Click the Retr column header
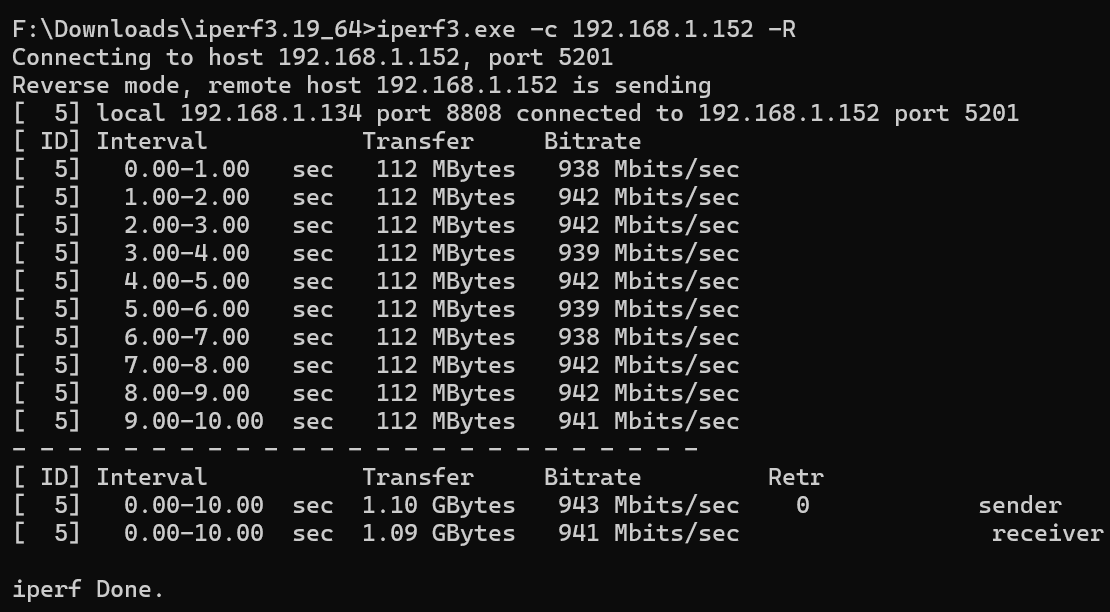The image size is (1110, 612). click(x=795, y=477)
